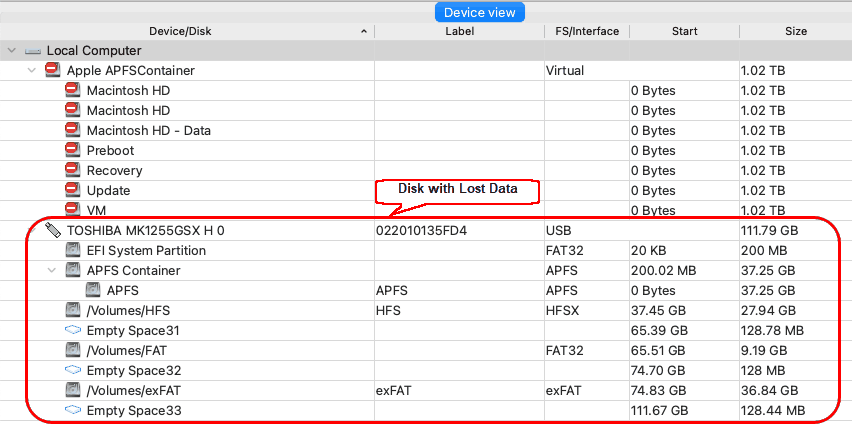Viewport: 852px width, 424px height.
Task: Click the Empty Space33 icon
Action: (x=72, y=410)
